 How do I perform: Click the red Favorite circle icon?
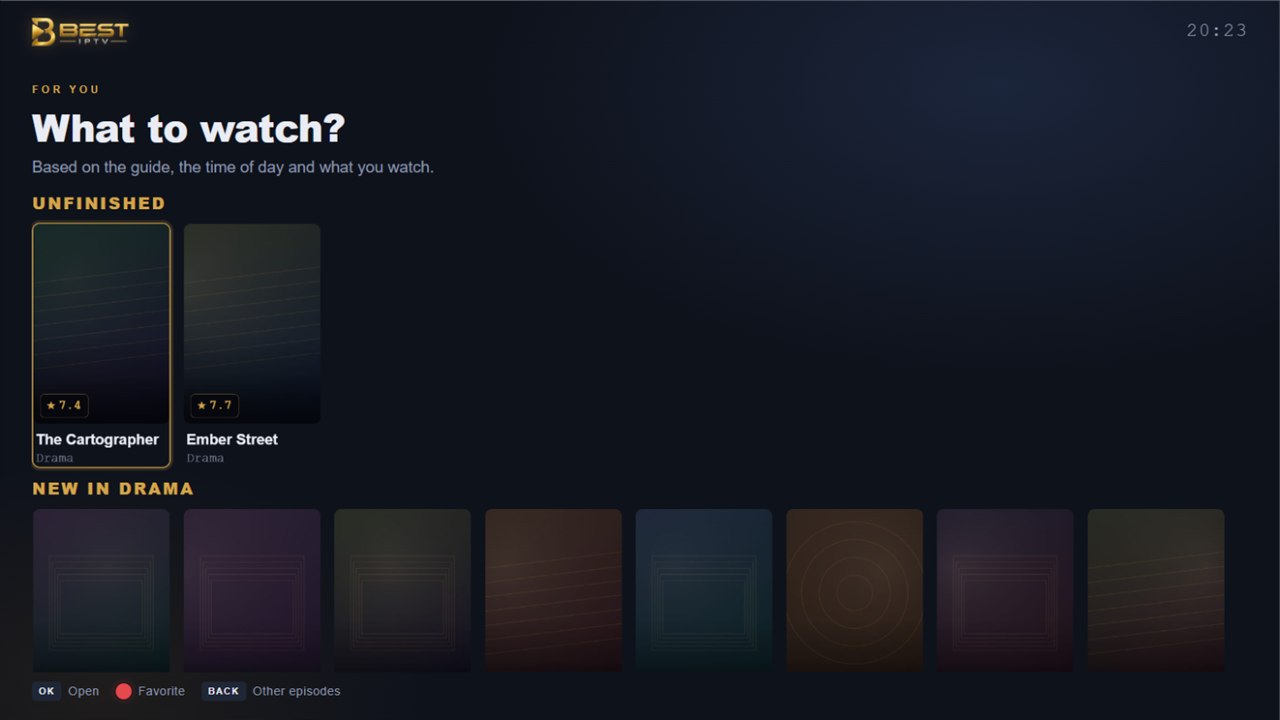[x=123, y=691]
